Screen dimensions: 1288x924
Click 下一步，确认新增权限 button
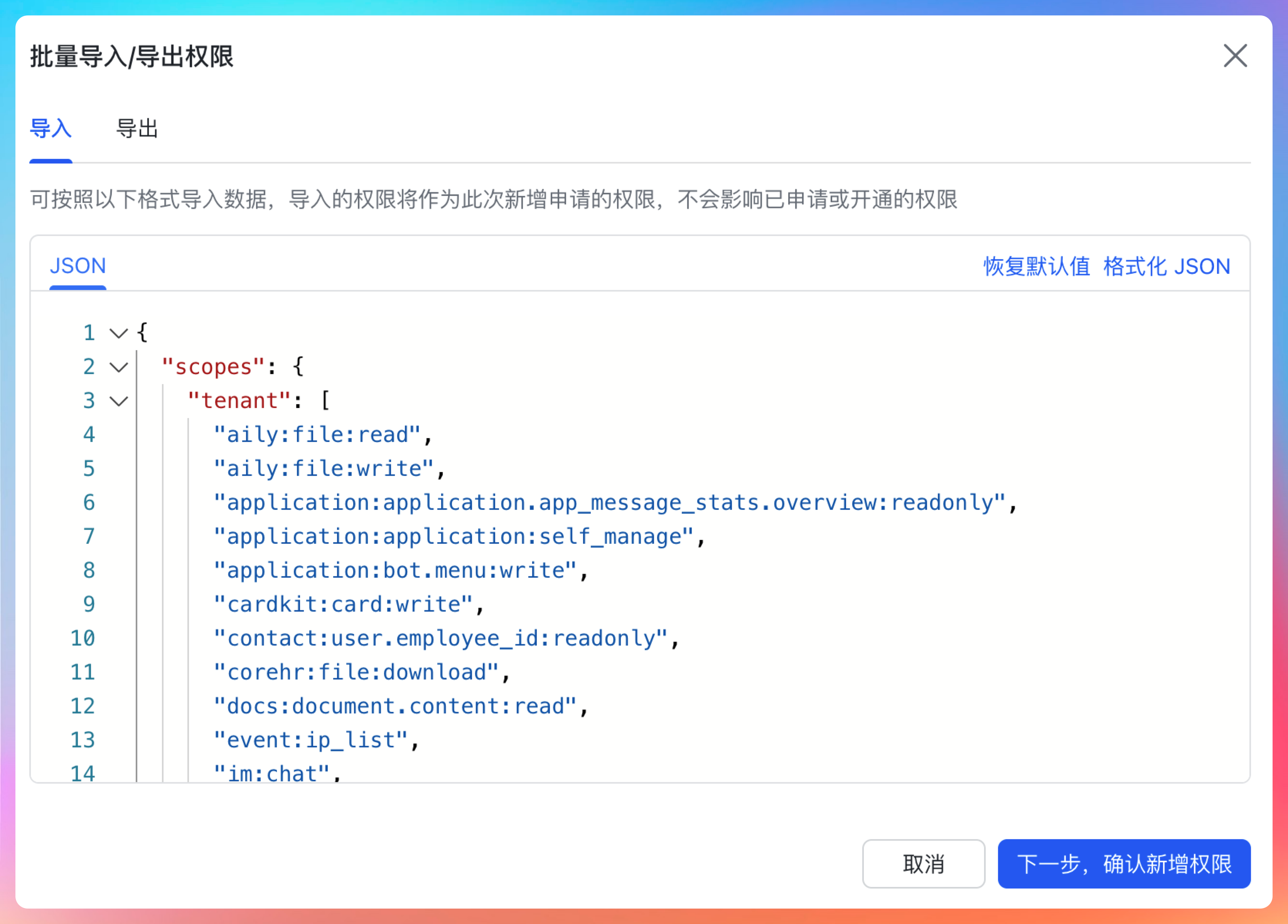(1123, 863)
